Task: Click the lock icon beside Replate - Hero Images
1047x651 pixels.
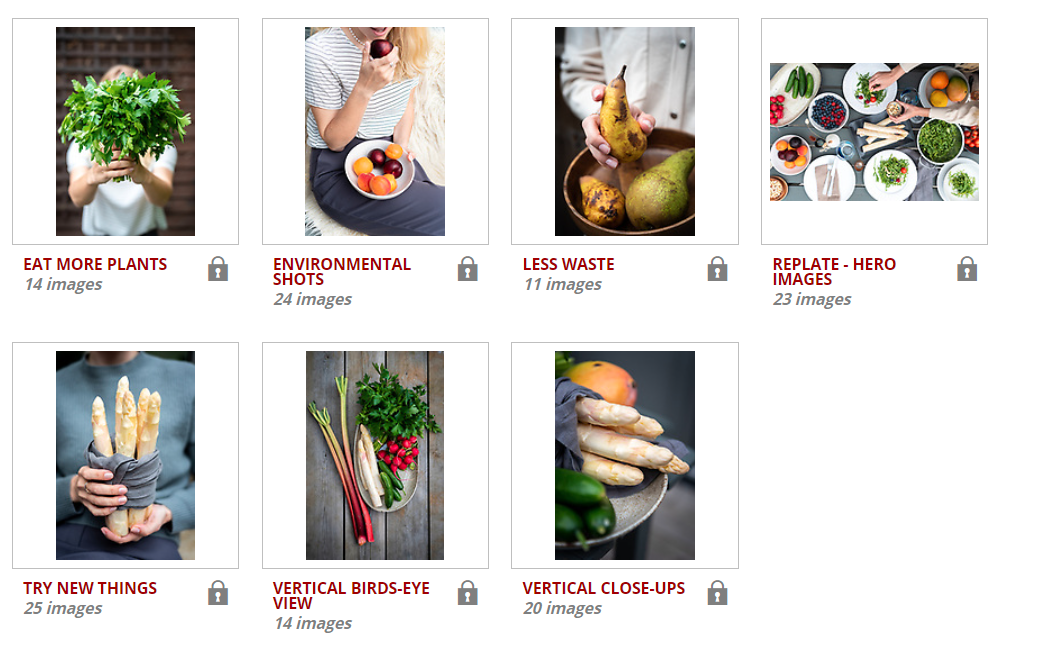Action: point(967,269)
